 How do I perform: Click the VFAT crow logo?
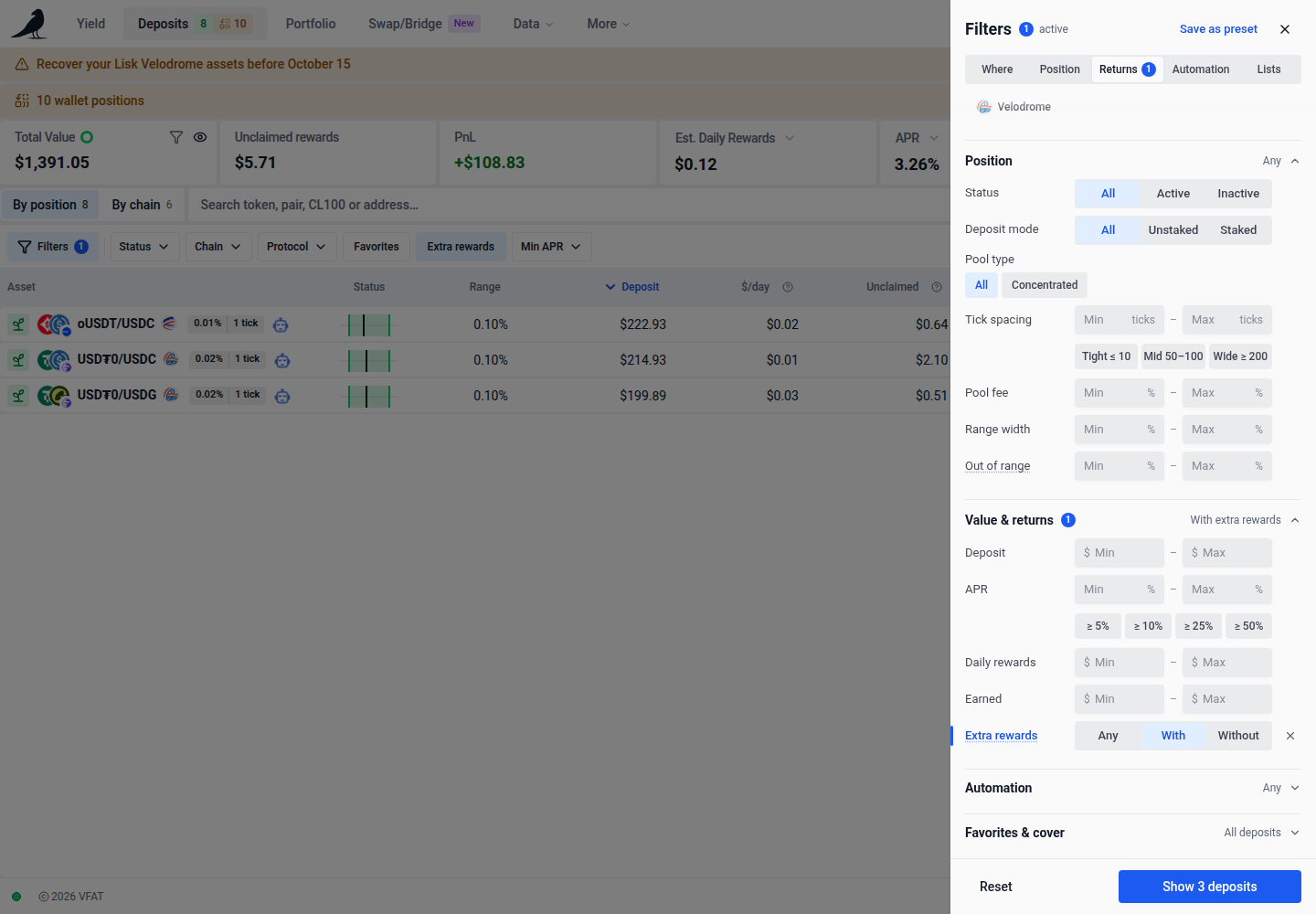29,24
